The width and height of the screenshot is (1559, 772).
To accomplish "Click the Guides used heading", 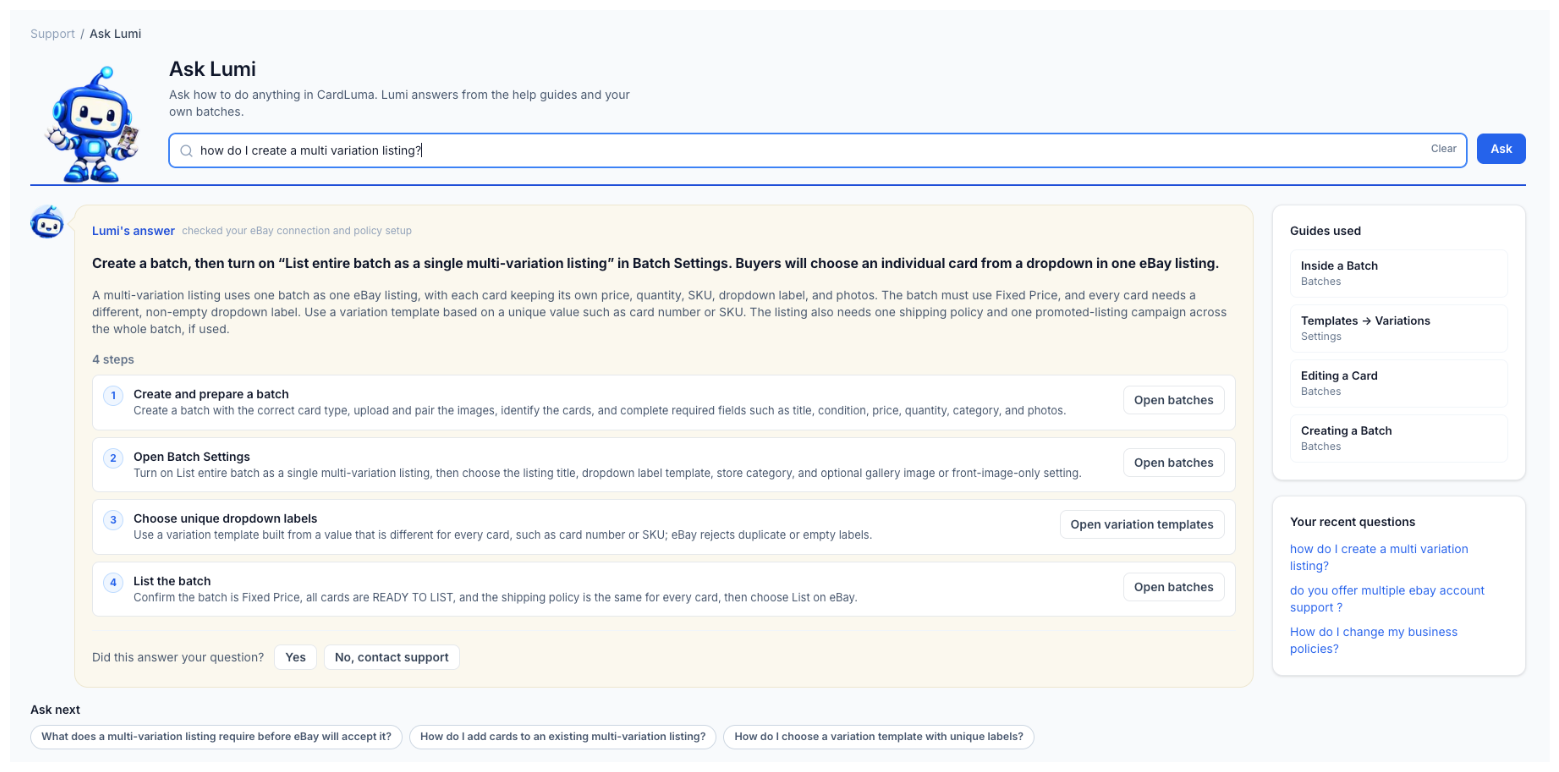I will point(1325,231).
